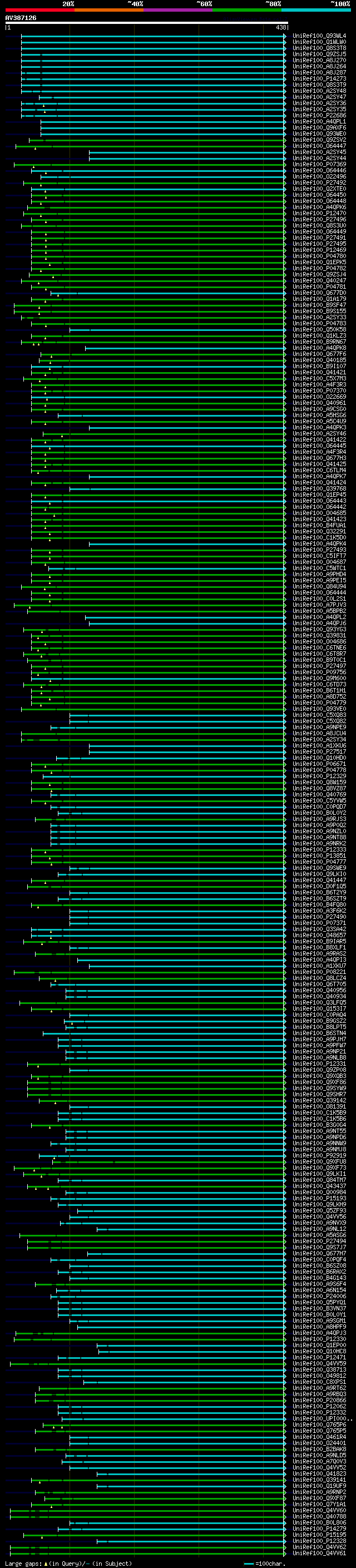Click the UniRef100_P14279 label
356x1568 pixels.
click(x=319, y=1529)
